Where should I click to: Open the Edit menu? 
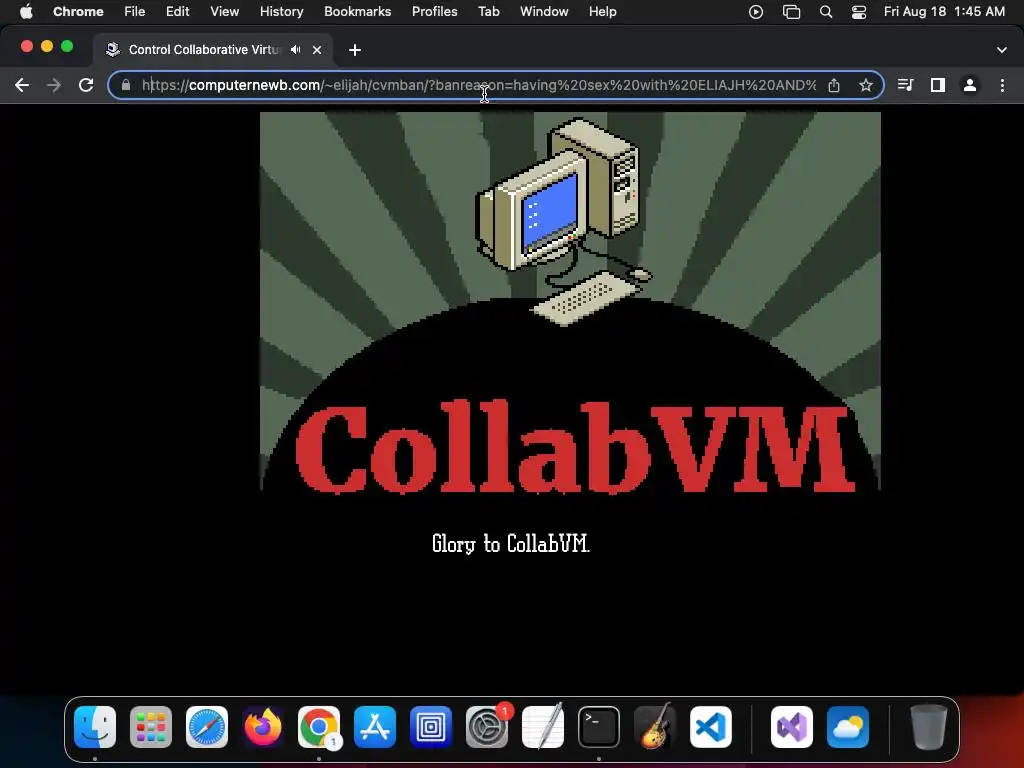177,12
